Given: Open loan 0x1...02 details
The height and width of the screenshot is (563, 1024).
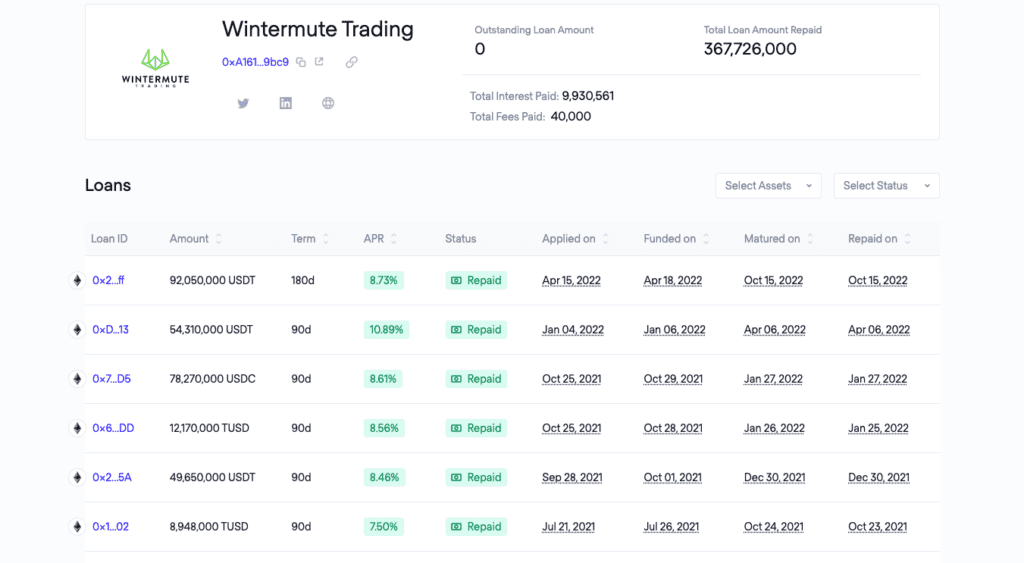Looking at the screenshot, I should (110, 526).
